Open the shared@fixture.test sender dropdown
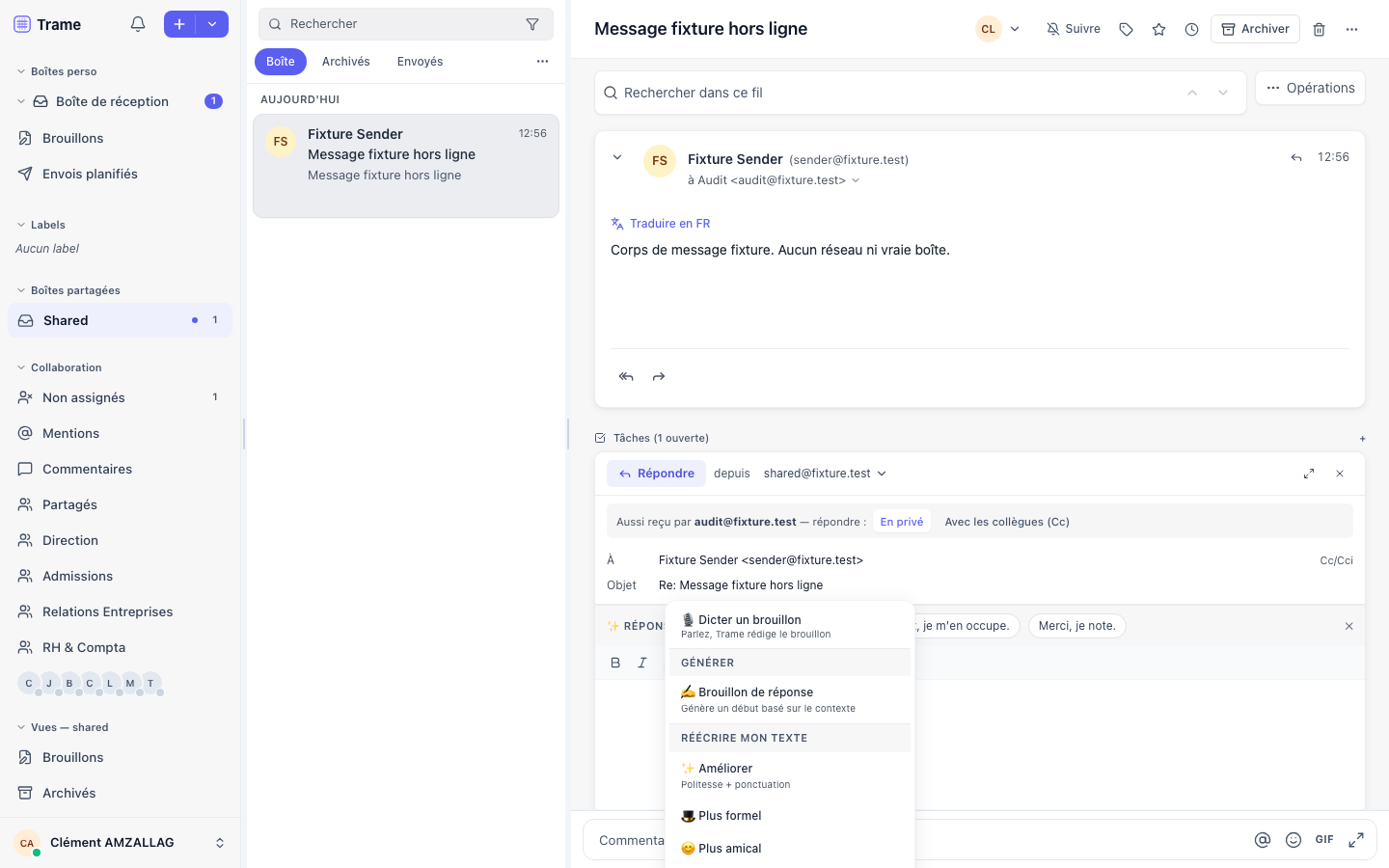Viewport: 1389px width, 868px height. (x=825, y=474)
